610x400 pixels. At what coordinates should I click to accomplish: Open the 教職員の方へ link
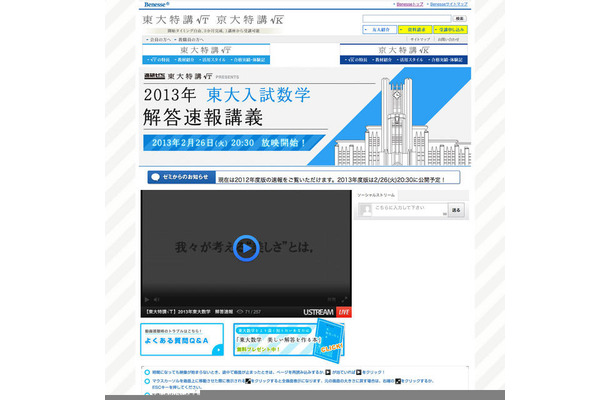[x=189, y=40]
